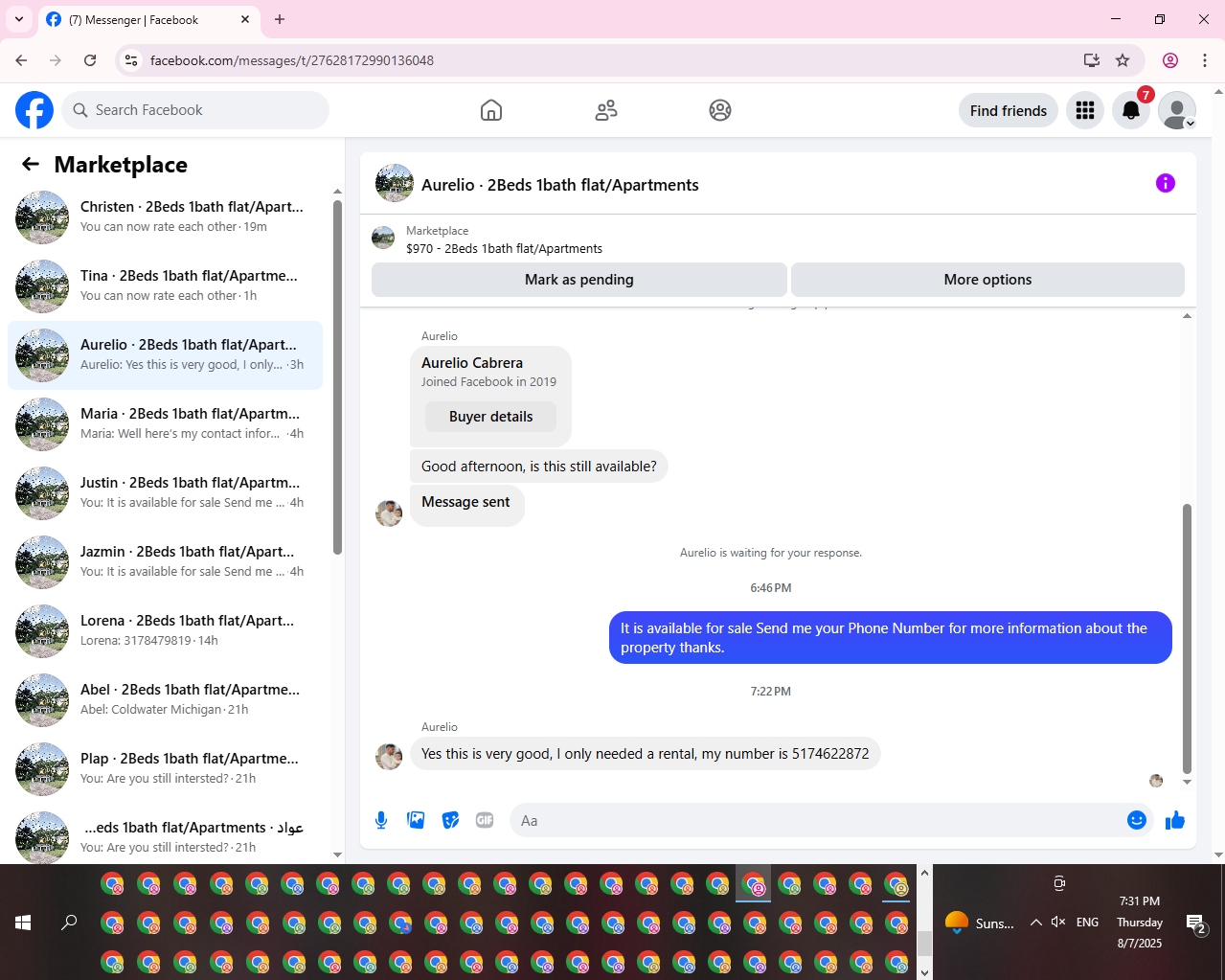1225x980 pixels.
Task: Click Aurelio's message with number 5174622872
Action: (x=646, y=754)
